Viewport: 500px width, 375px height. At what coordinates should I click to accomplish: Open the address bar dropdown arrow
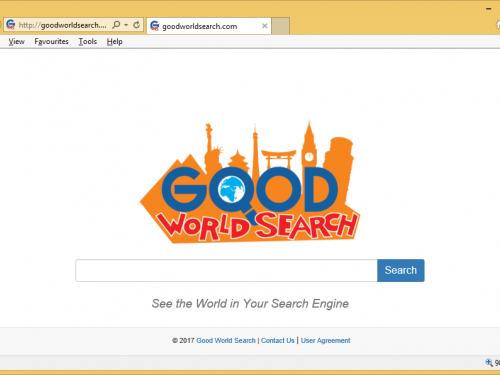[x=126, y=25]
